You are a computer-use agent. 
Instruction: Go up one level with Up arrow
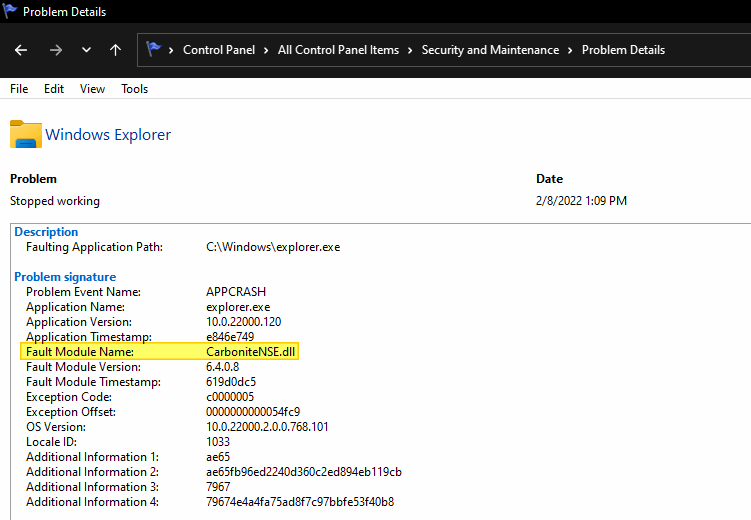[x=116, y=50]
